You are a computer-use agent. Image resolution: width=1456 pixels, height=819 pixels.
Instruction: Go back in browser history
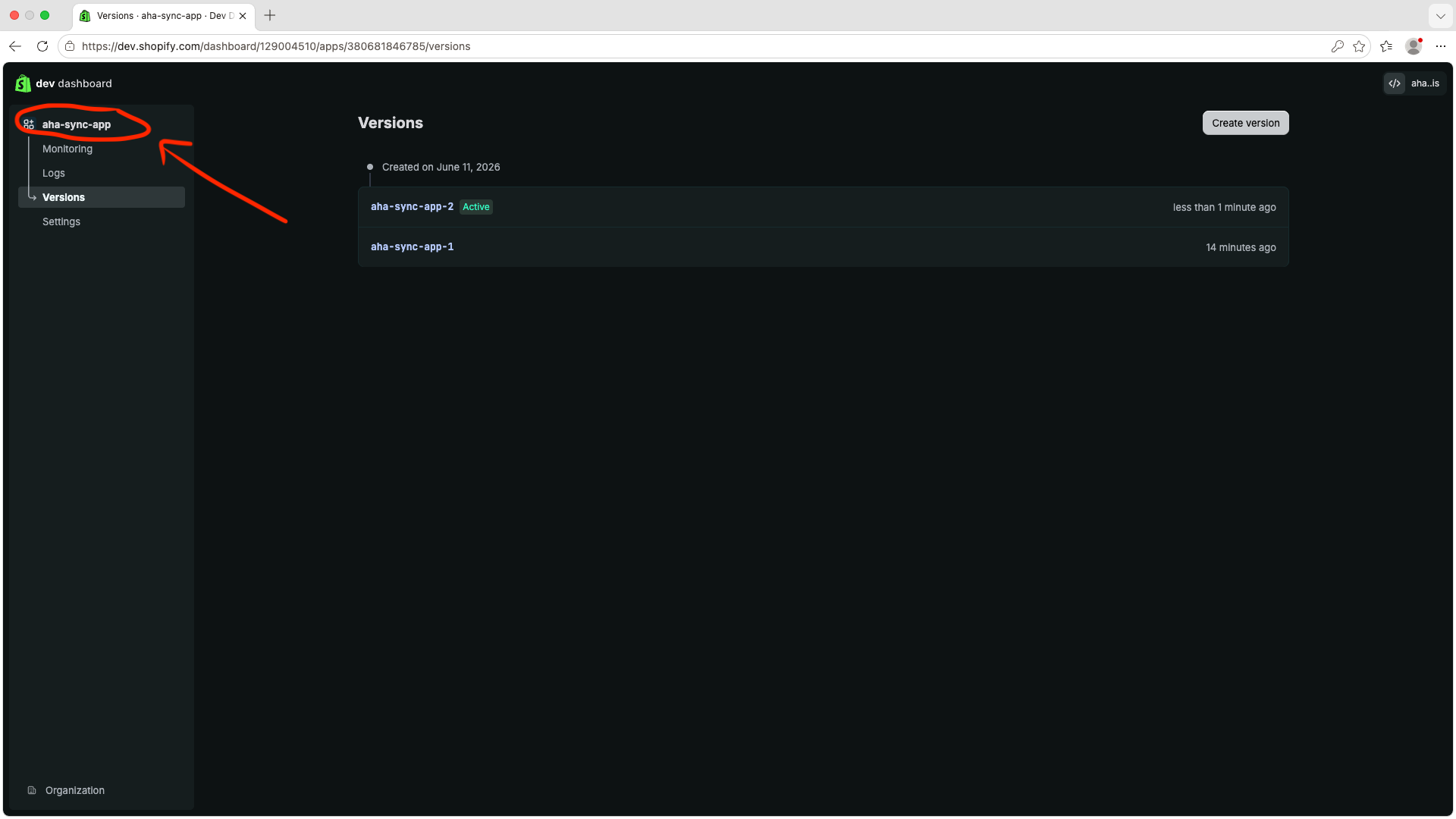15,46
